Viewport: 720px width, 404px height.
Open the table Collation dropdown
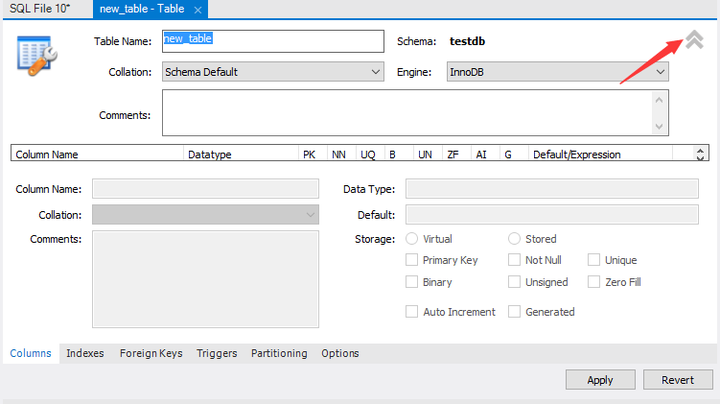[273, 72]
